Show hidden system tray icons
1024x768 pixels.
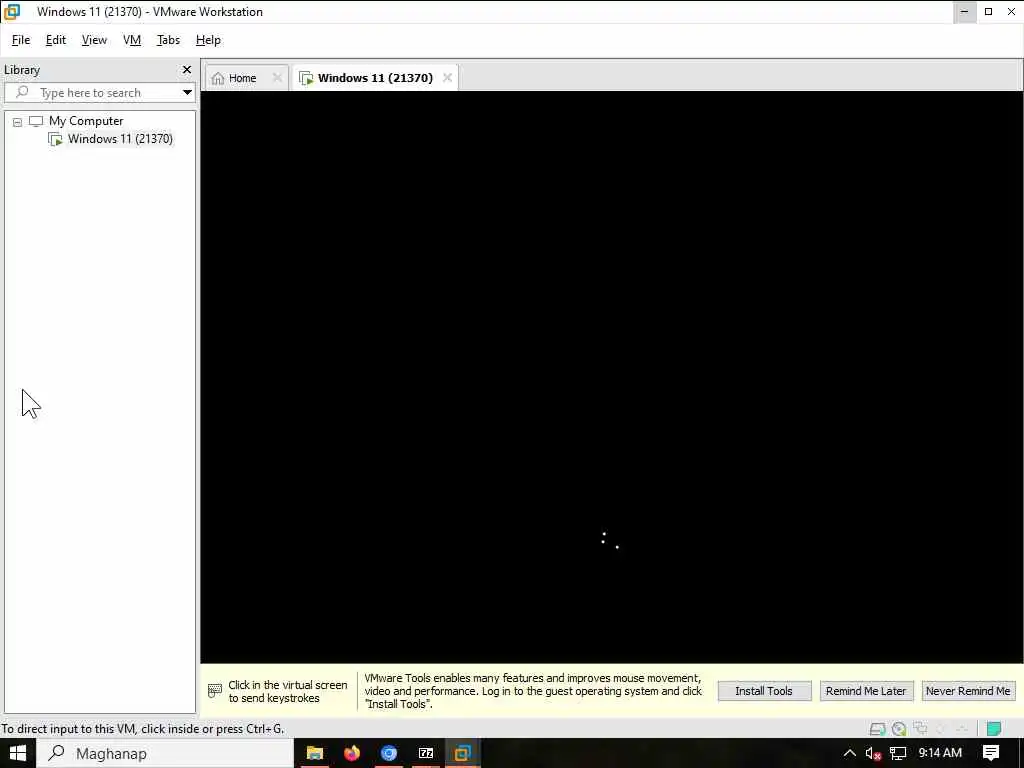[850, 753]
